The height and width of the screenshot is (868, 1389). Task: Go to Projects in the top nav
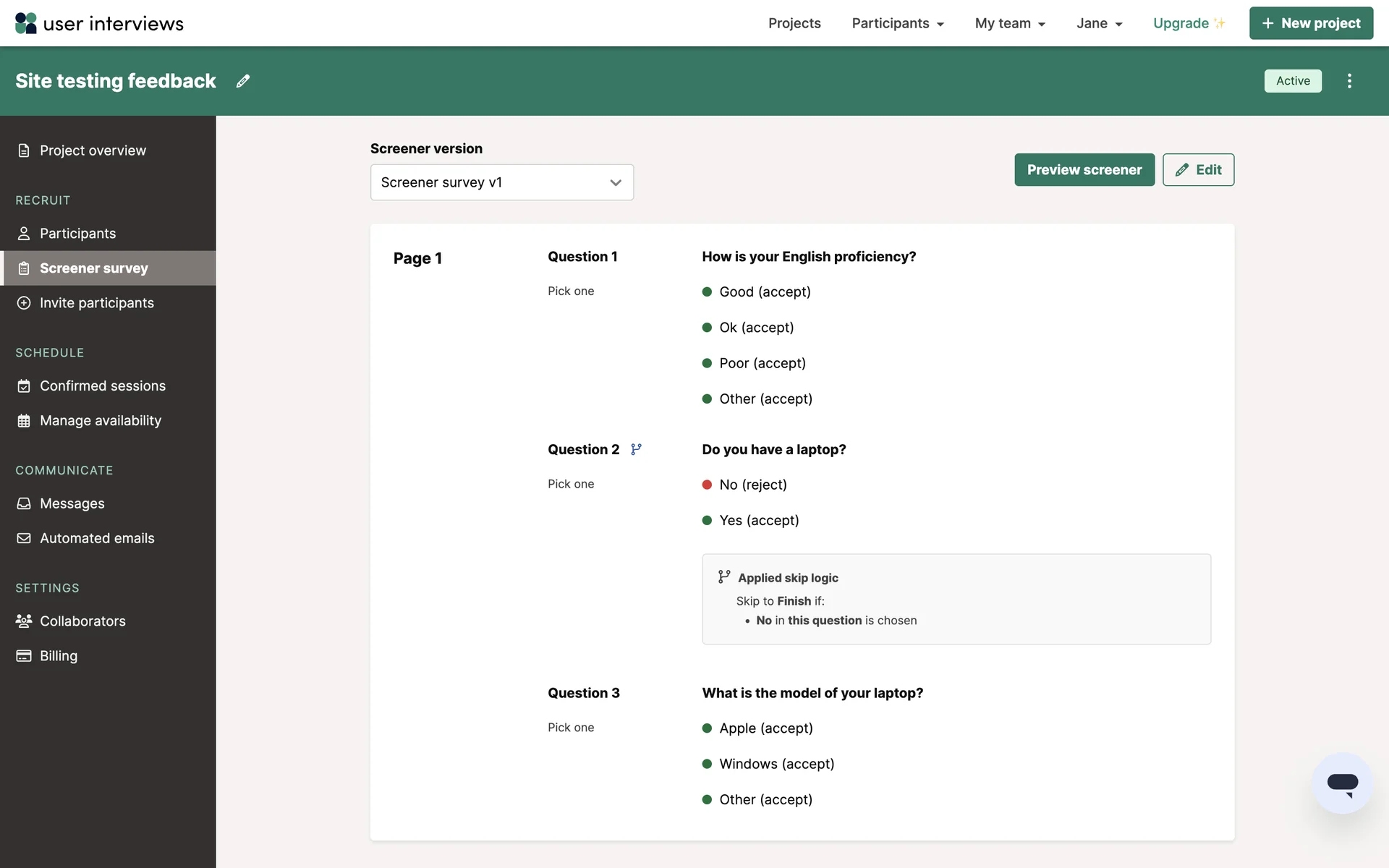(794, 23)
